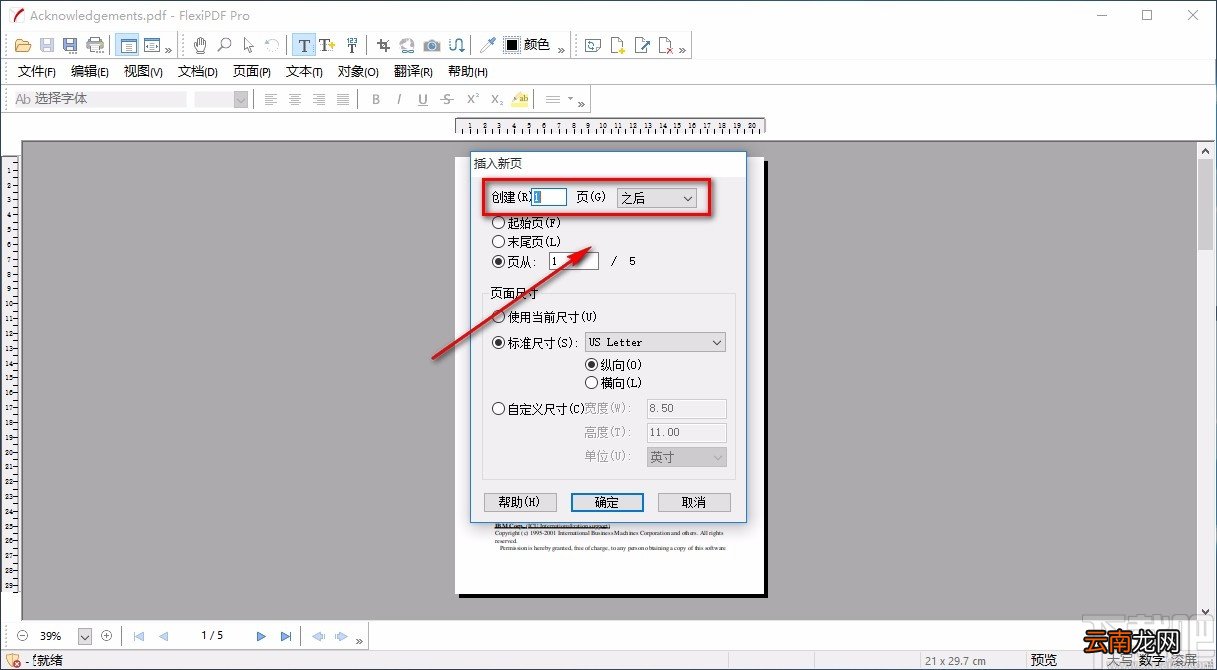1217x670 pixels.
Task: Select the 末尾页(L) radio option
Action: click(x=526, y=241)
